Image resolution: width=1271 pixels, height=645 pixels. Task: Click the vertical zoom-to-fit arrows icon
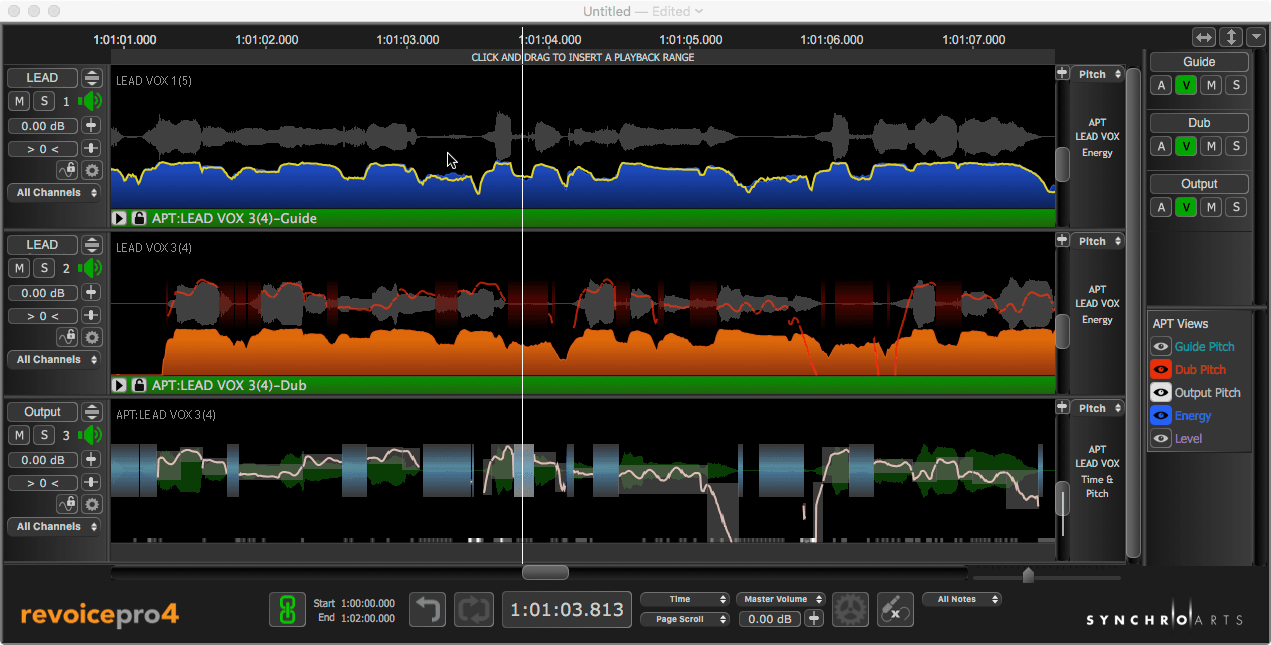click(x=1230, y=37)
